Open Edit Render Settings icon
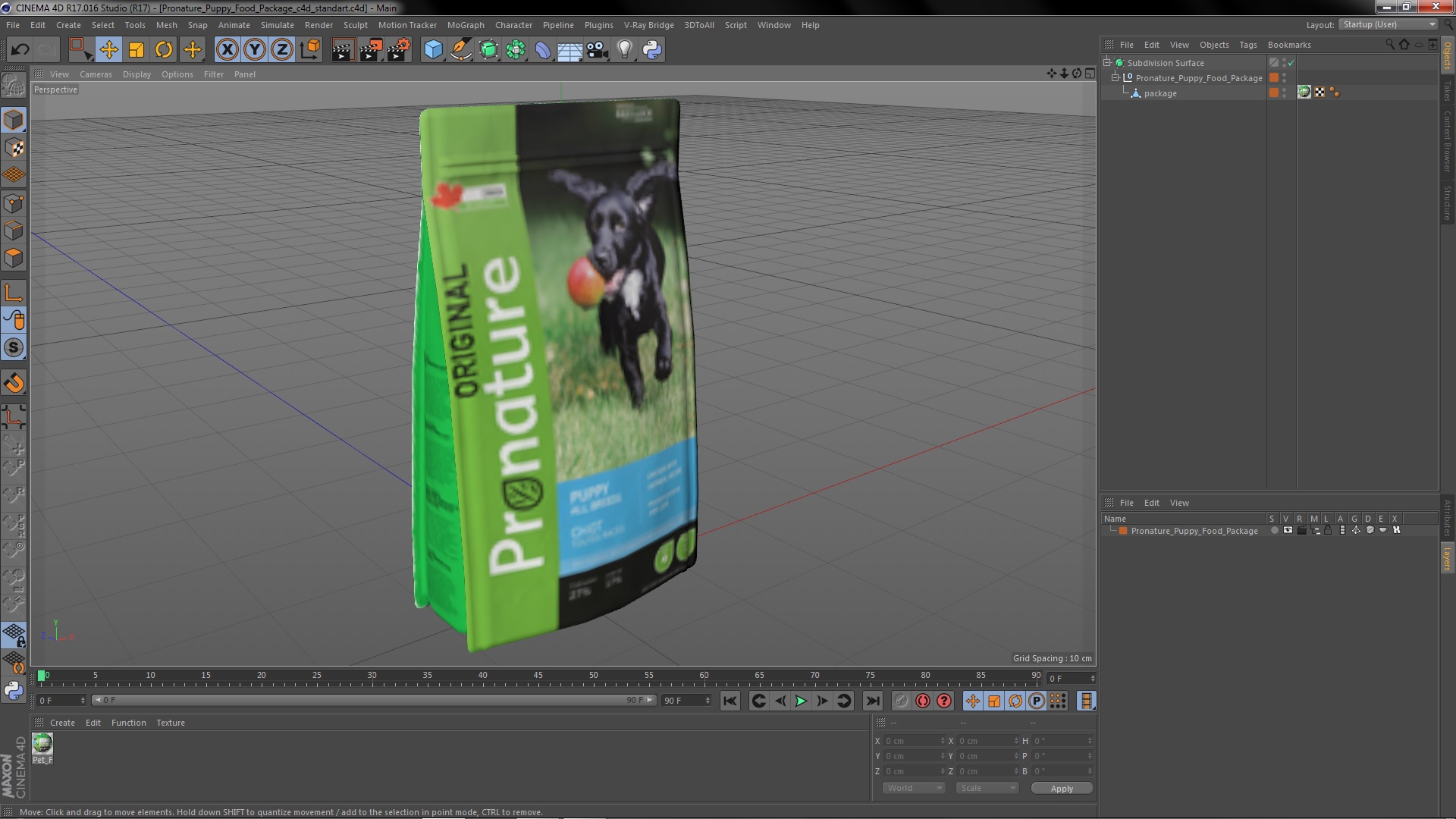The width and height of the screenshot is (1456, 819). pyautogui.click(x=399, y=50)
